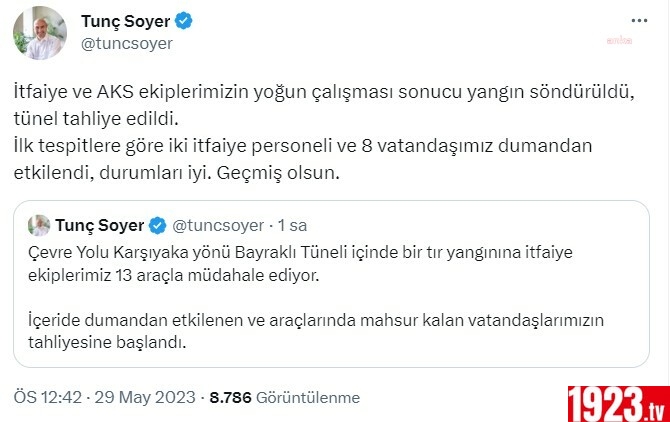
Task: Open the three-dot more options menu
Action: tap(639, 21)
